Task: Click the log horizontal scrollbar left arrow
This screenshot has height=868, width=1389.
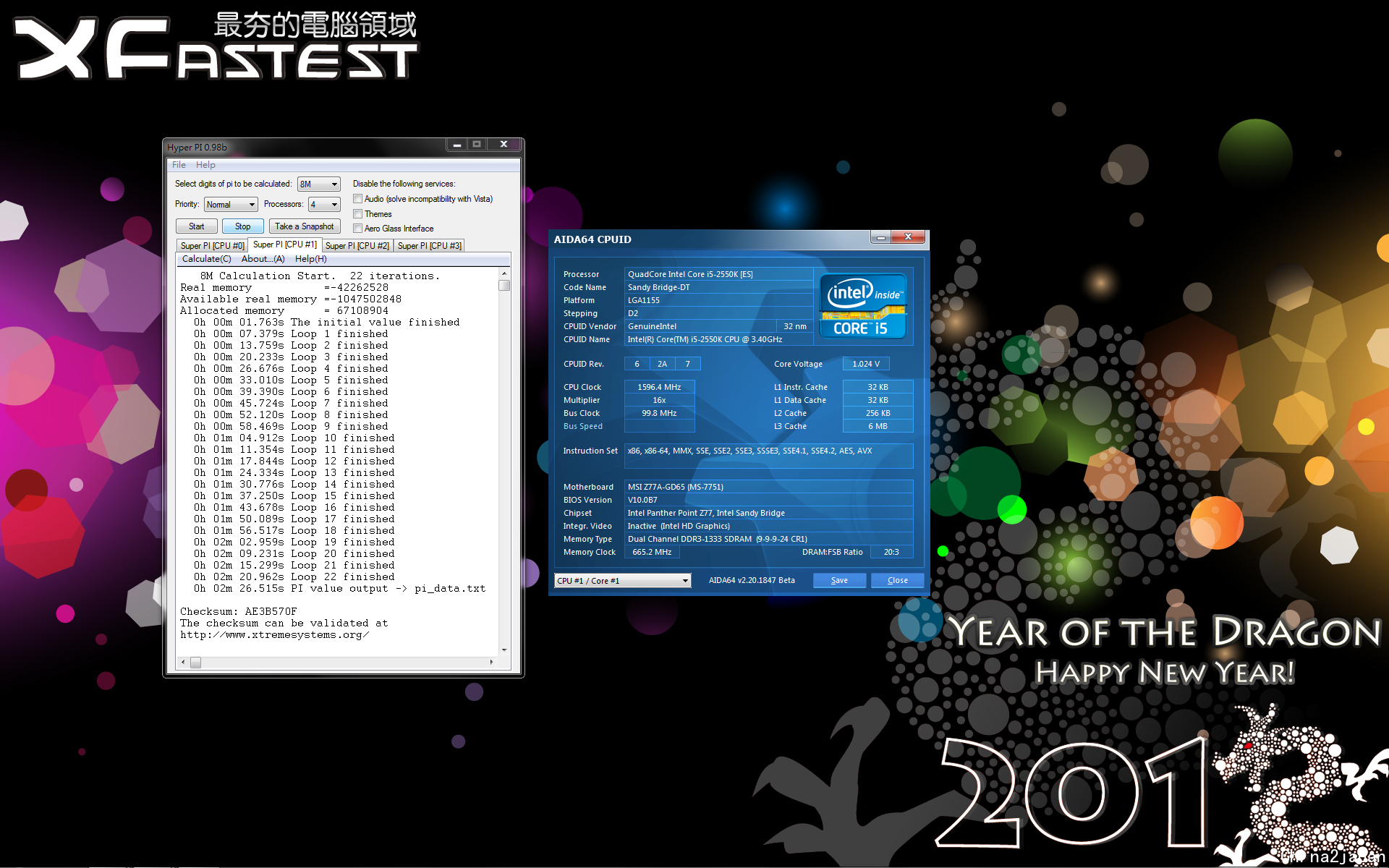Action: 183,662
